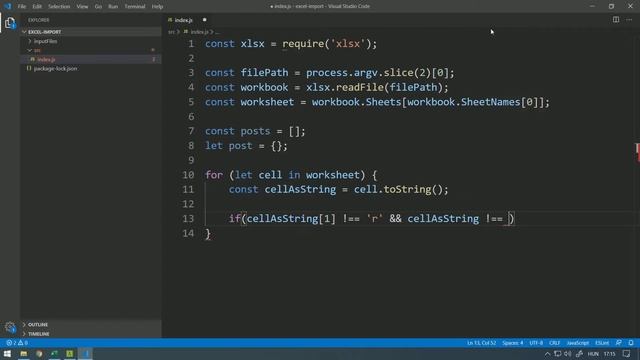This screenshot has height=360, width=640.
Task: Open the Windows Start menu
Action: coord(7,353)
